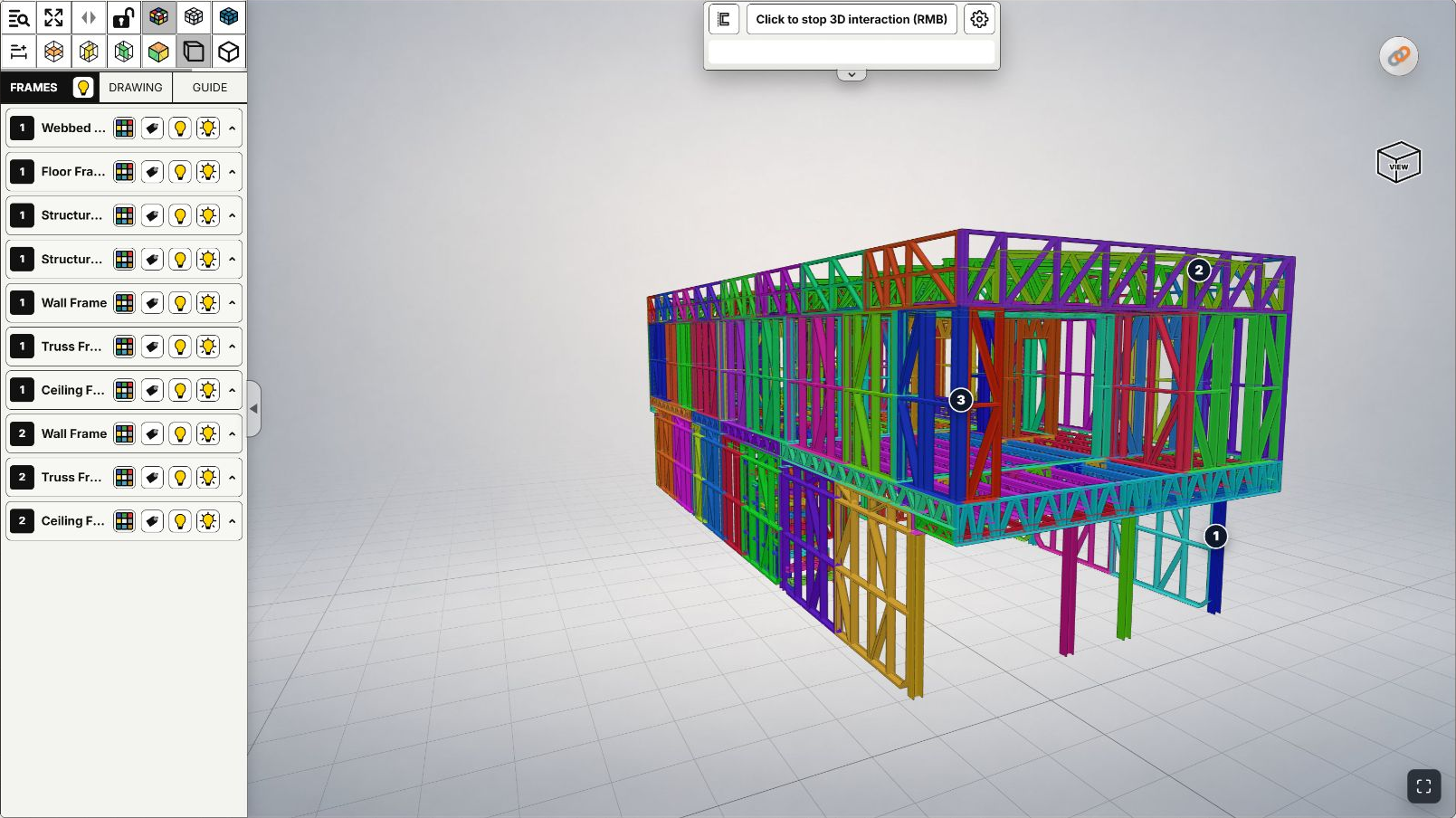Select the orange horizontal section plane cube
The width and height of the screenshot is (1456, 818).
[53, 52]
